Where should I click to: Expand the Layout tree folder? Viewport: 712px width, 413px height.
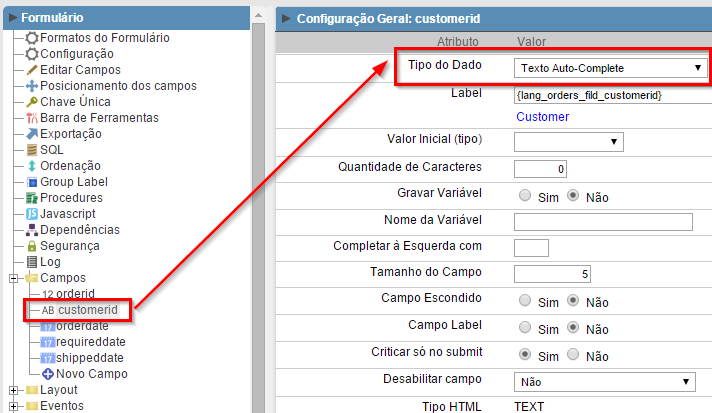13,390
